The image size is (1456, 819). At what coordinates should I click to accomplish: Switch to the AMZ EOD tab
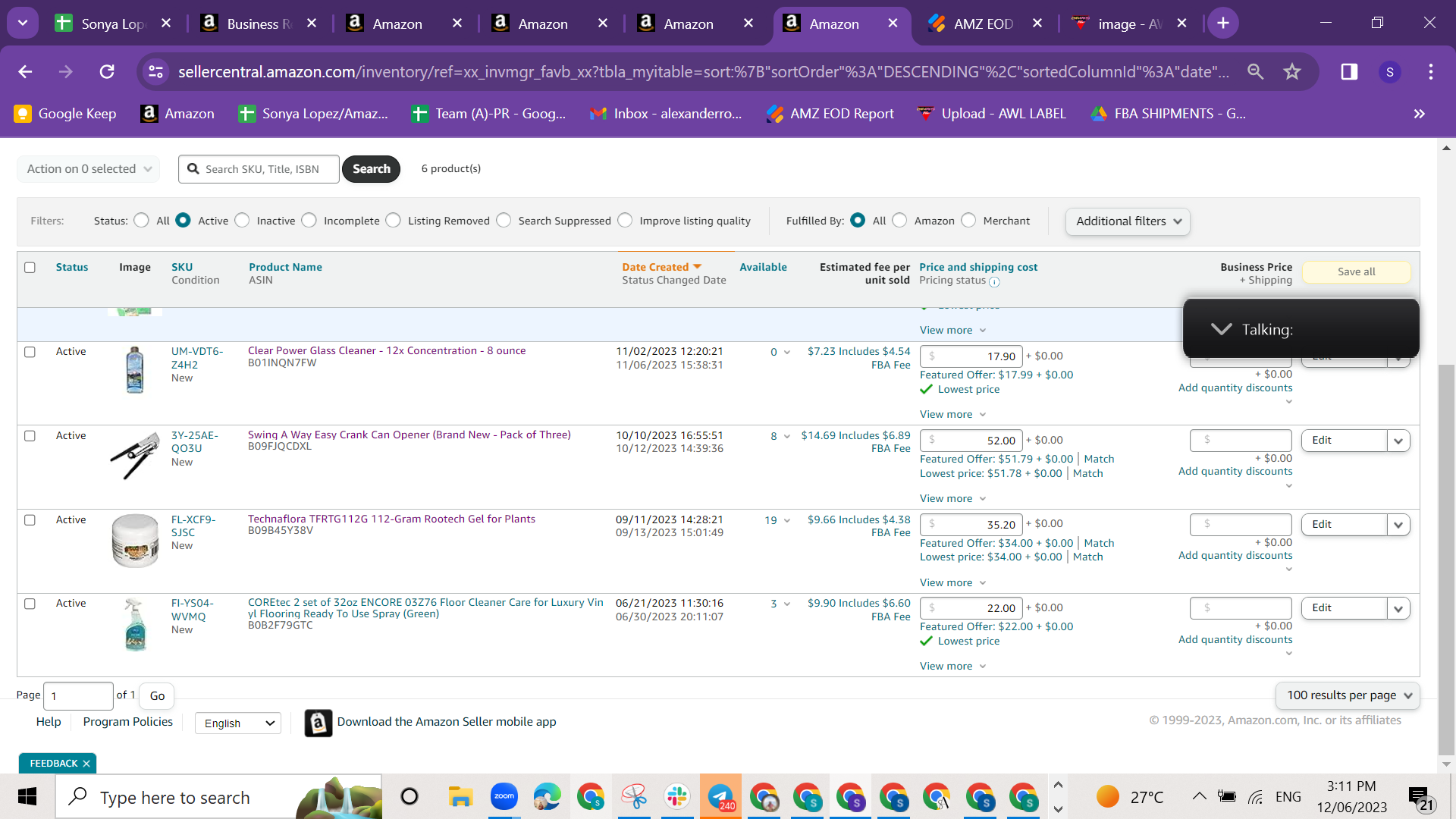click(984, 24)
